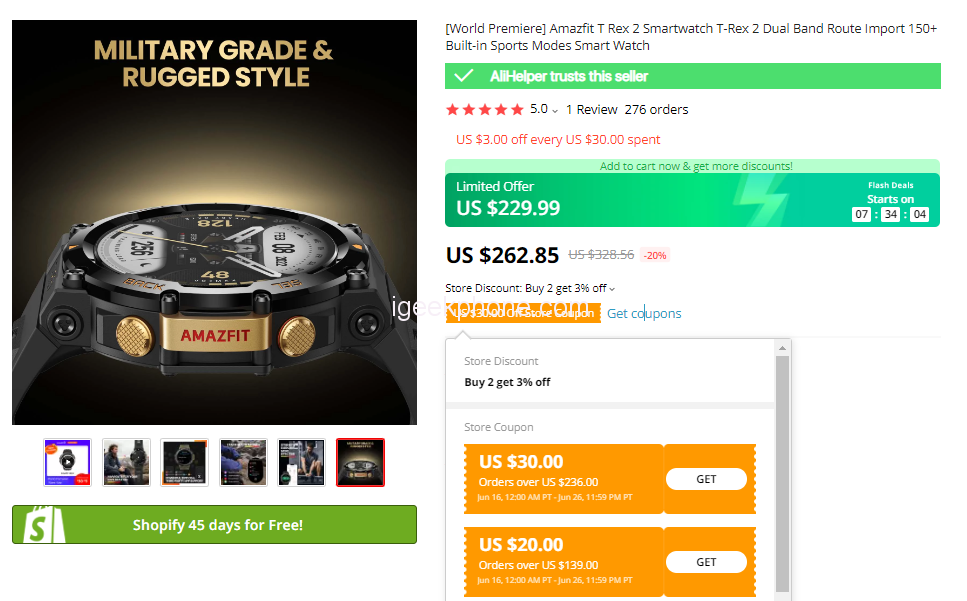Open the 1 Review link
Screen dimensions: 967x601
point(591,110)
